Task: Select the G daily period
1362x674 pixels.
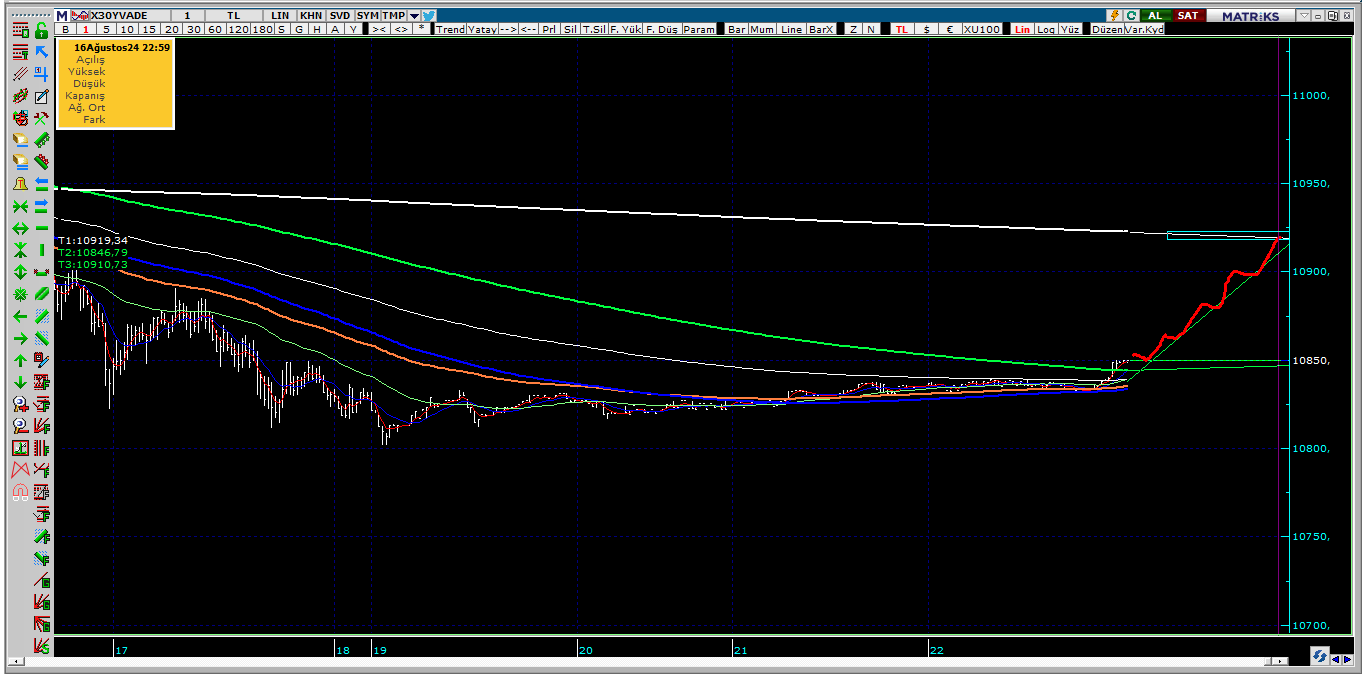Action: 299,29
